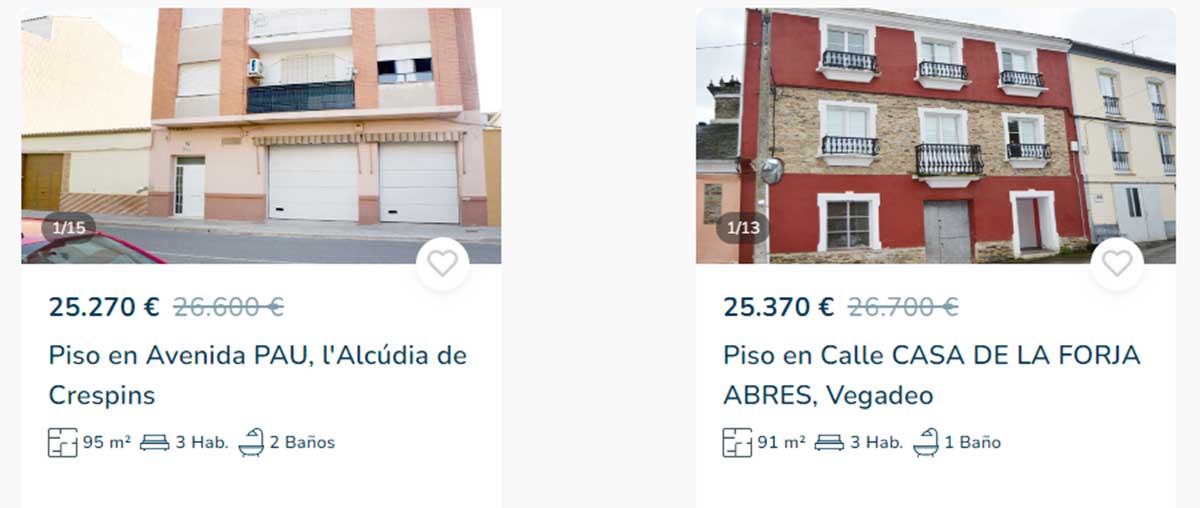View photo of the red stone house
Viewport: 1200px width, 508px height.
coord(936,136)
